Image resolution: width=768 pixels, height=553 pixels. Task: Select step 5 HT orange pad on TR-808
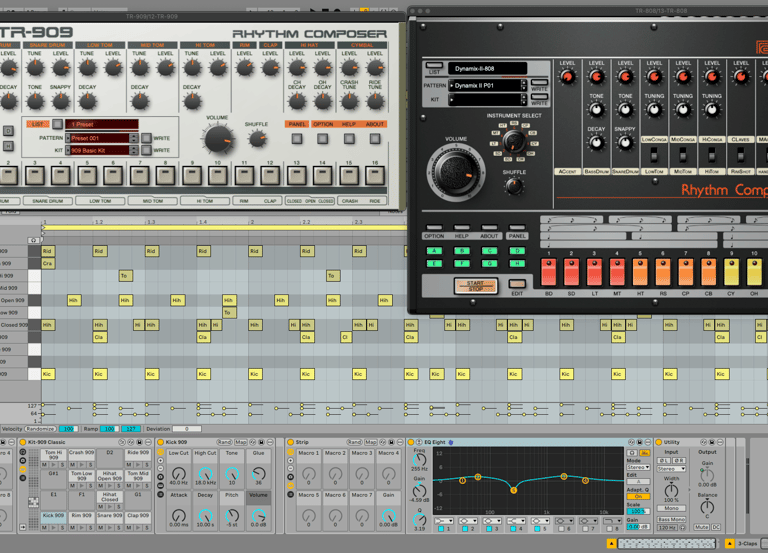click(640, 272)
